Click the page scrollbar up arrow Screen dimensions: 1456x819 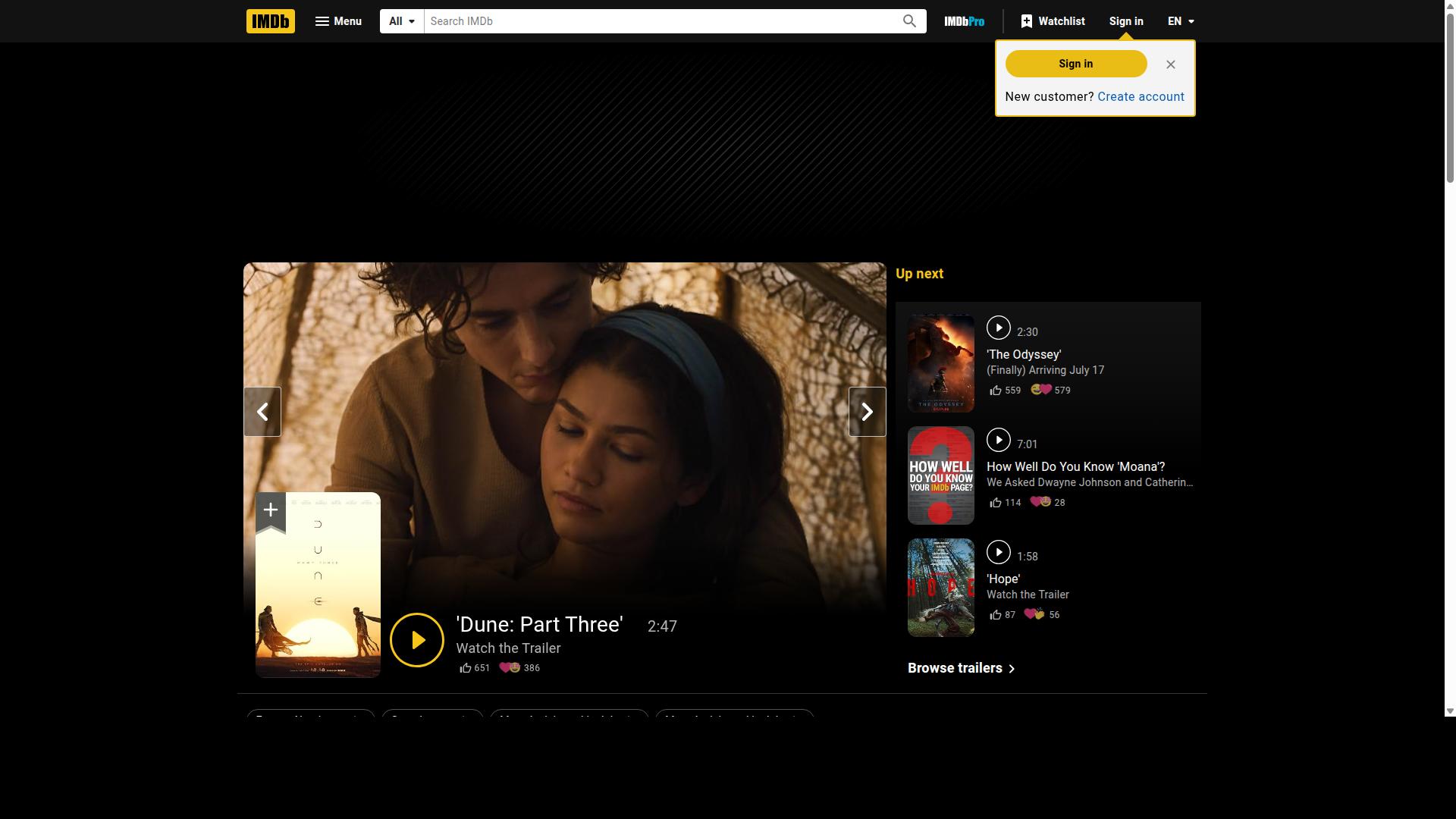(1450, 5)
